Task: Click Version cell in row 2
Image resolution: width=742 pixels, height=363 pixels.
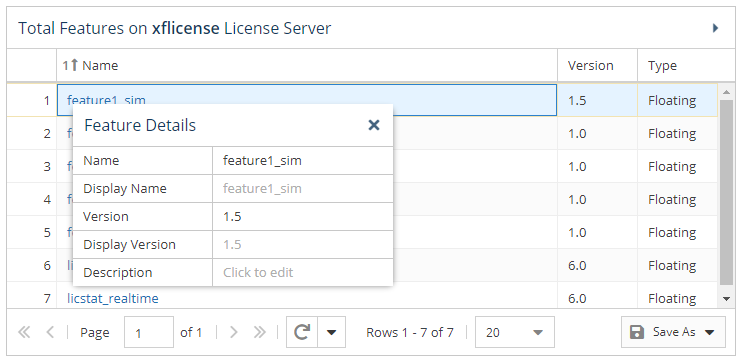Action: click(597, 133)
